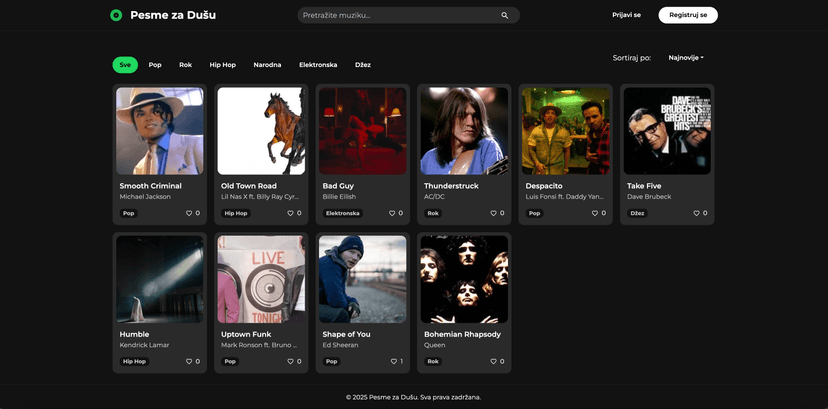Like Shape of You with heart icon
The height and width of the screenshot is (409, 828).
click(393, 362)
